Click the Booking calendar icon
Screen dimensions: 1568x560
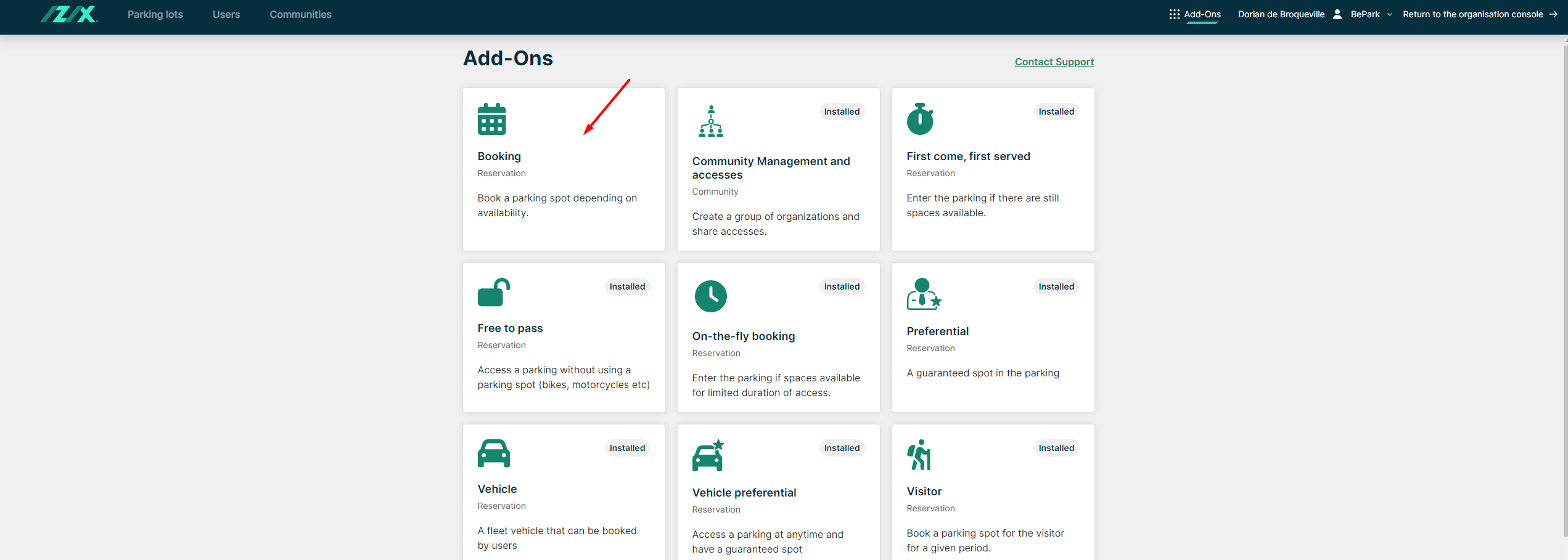491,119
